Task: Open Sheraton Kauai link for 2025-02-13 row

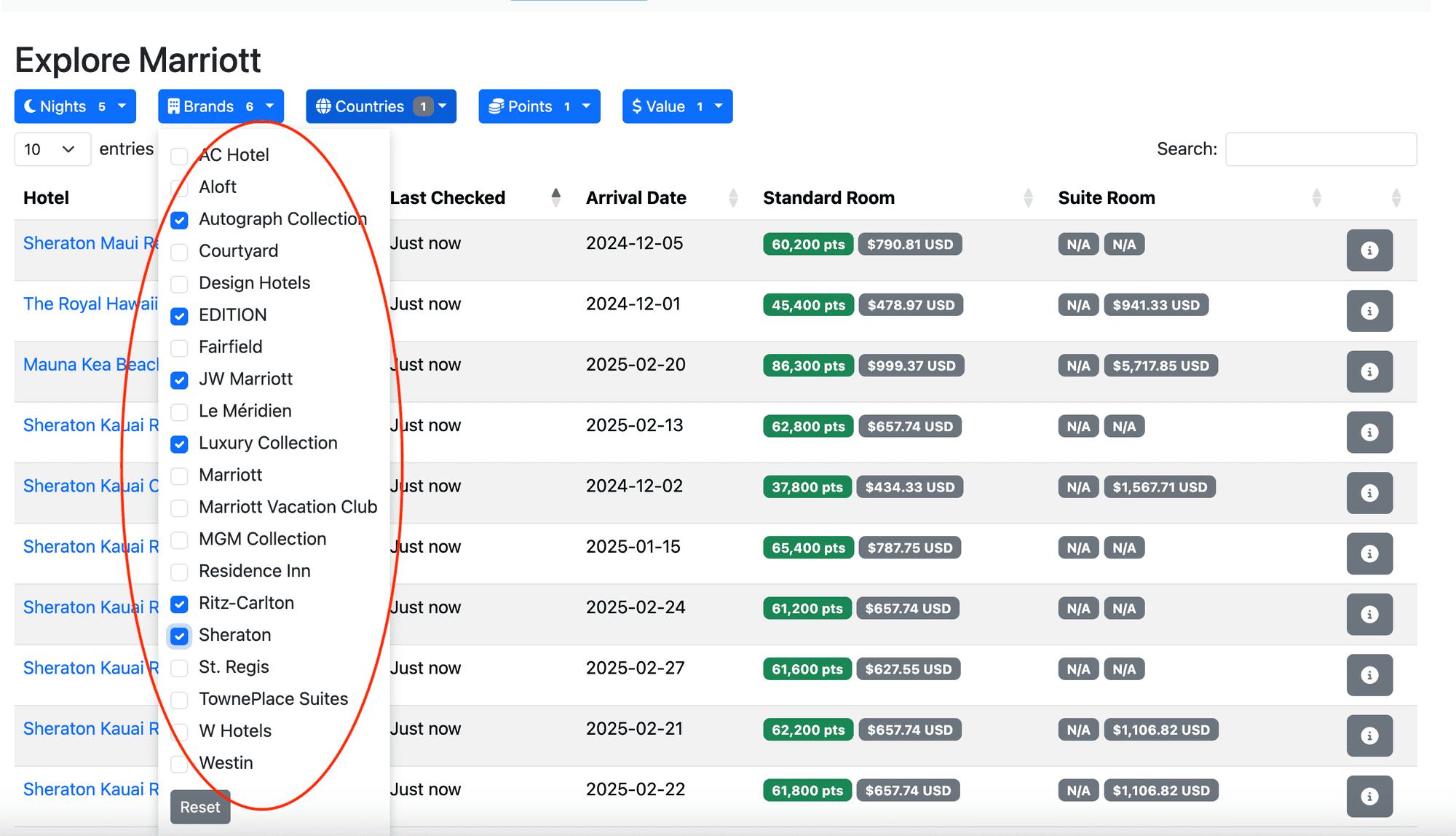Action: (x=90, y=425)
